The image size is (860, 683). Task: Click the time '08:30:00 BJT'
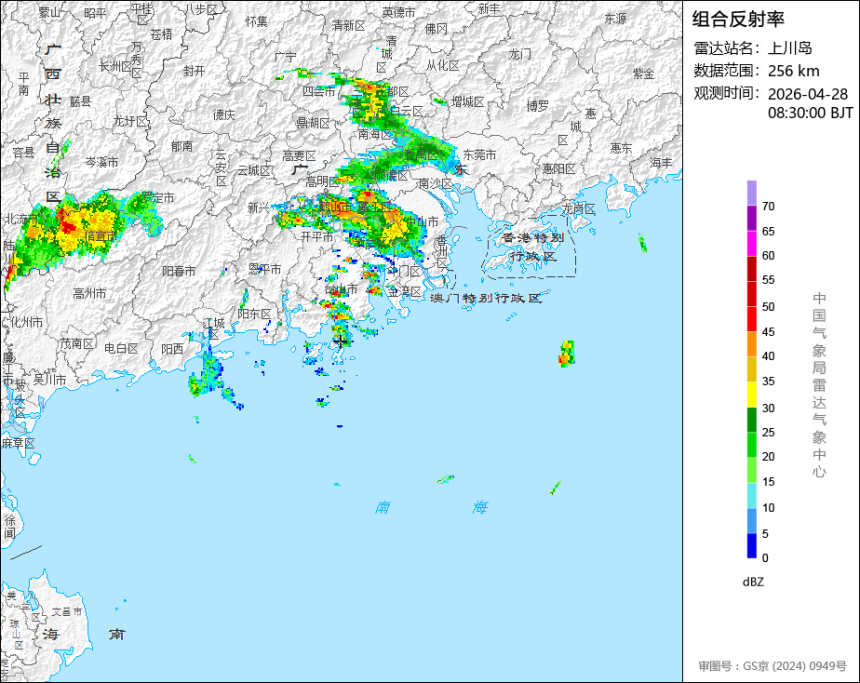[810, 113]
